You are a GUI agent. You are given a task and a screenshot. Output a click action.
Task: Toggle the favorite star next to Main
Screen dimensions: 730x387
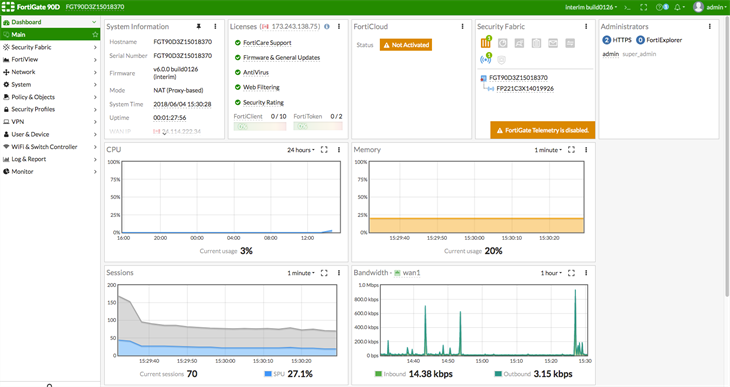point(95,34)
